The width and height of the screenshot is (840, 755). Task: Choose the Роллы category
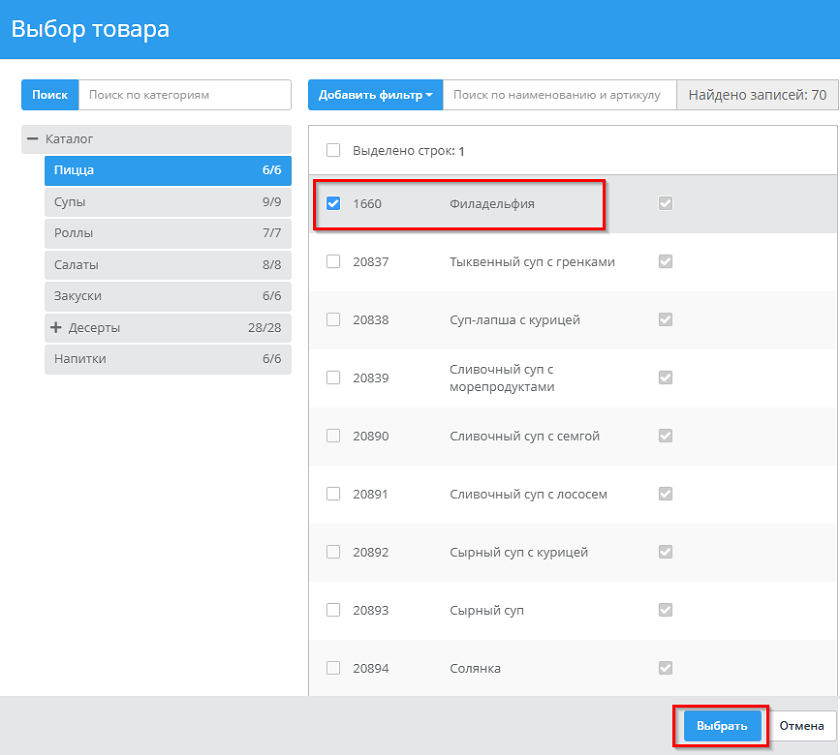(x=167, y=233)
